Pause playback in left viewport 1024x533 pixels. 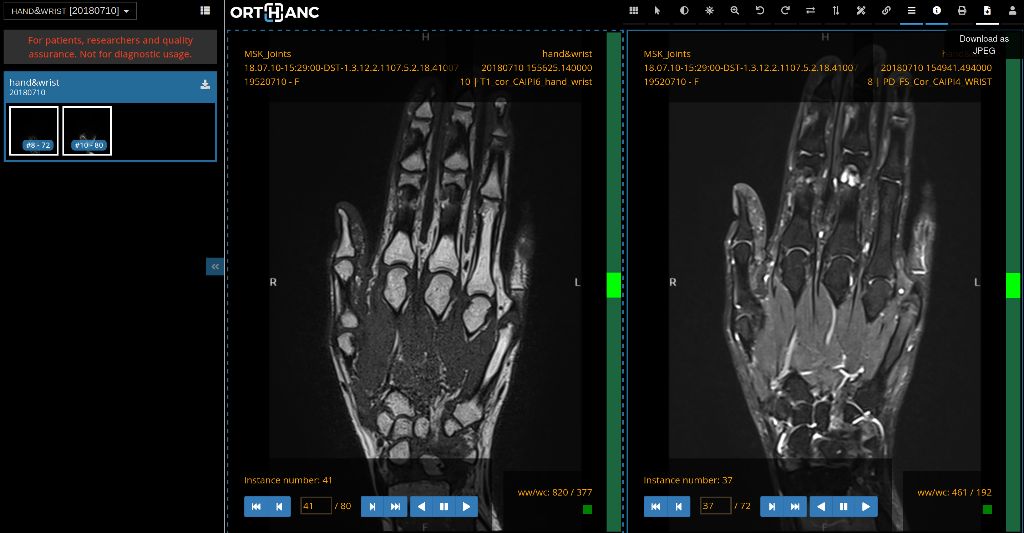coord(444,506)
